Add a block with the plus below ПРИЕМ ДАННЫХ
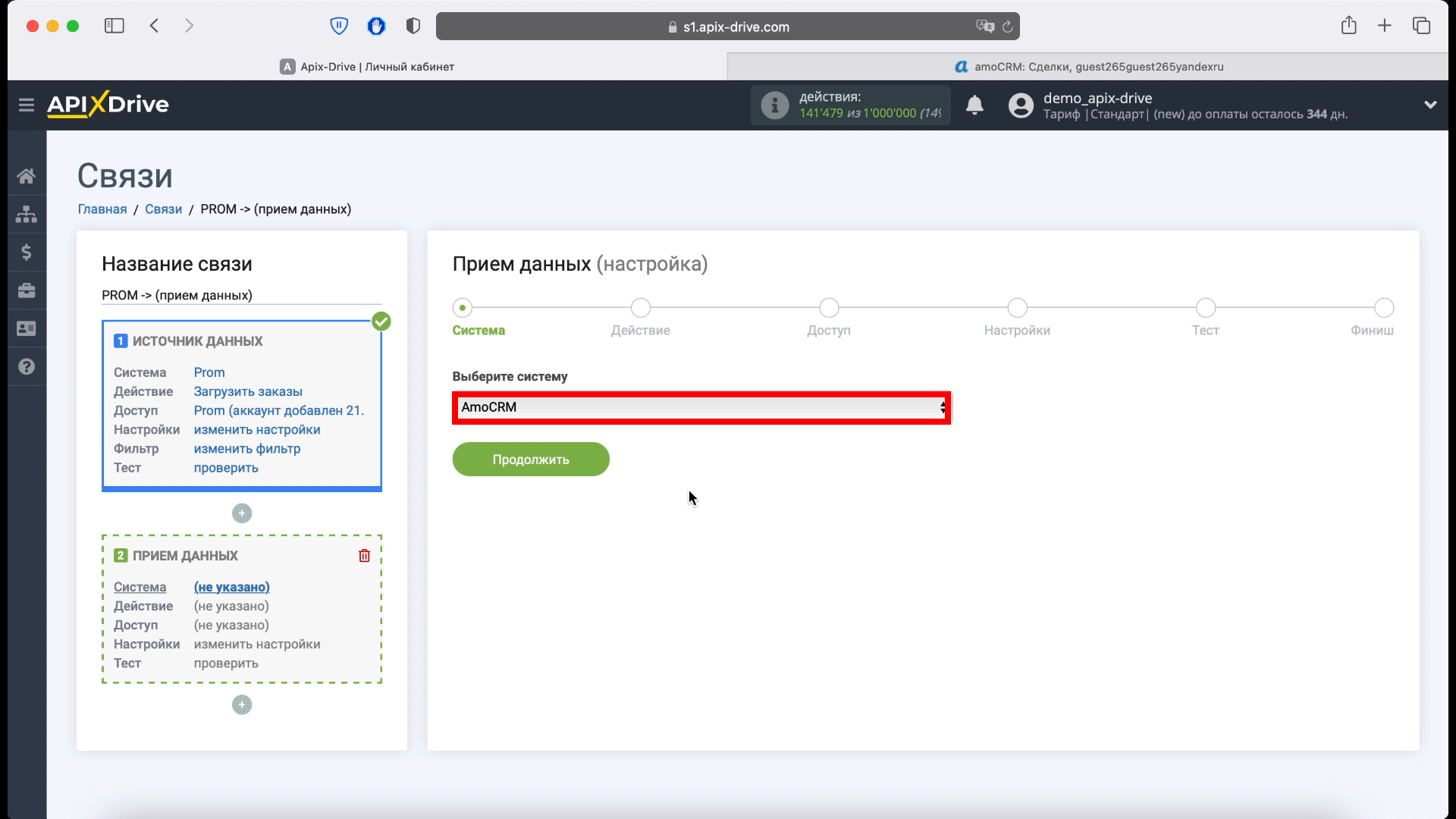This screenshot has width=1456, height=819. (x=242, y=705)
